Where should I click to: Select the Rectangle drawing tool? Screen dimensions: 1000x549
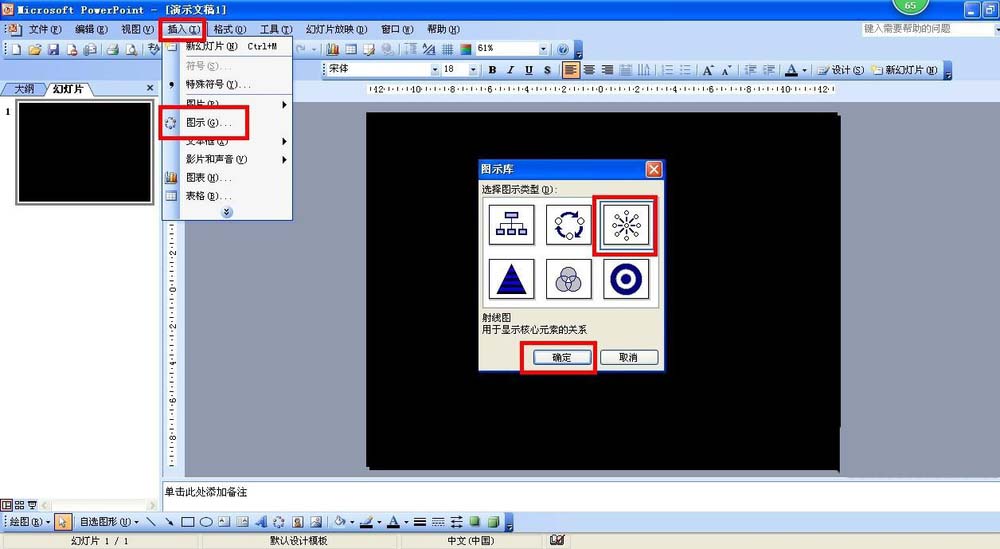188,522
